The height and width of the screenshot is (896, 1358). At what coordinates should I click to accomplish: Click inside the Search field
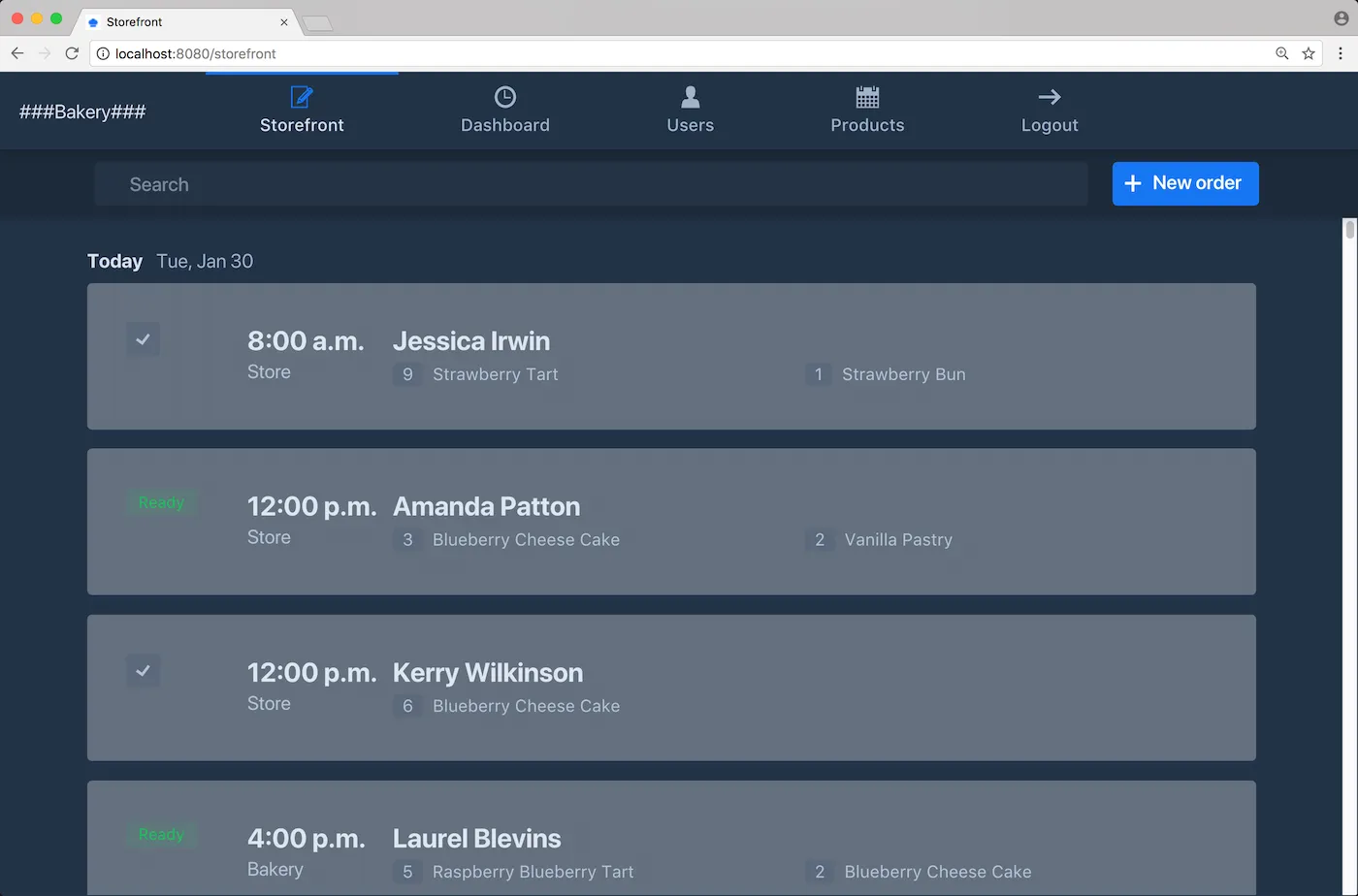point(592,184)
